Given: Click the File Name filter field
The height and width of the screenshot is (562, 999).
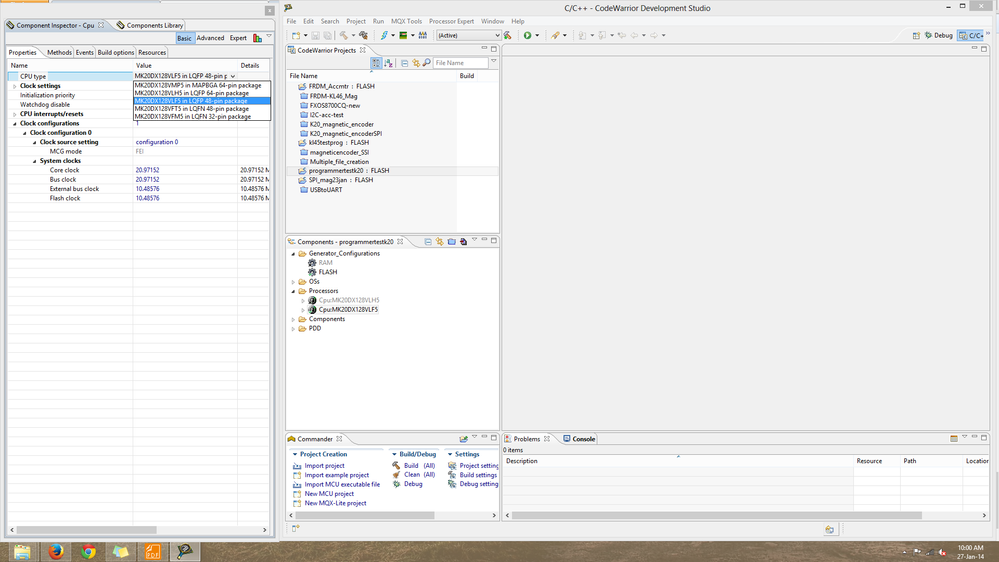Looking at the screenshot, I should click(x=461, y=63).
